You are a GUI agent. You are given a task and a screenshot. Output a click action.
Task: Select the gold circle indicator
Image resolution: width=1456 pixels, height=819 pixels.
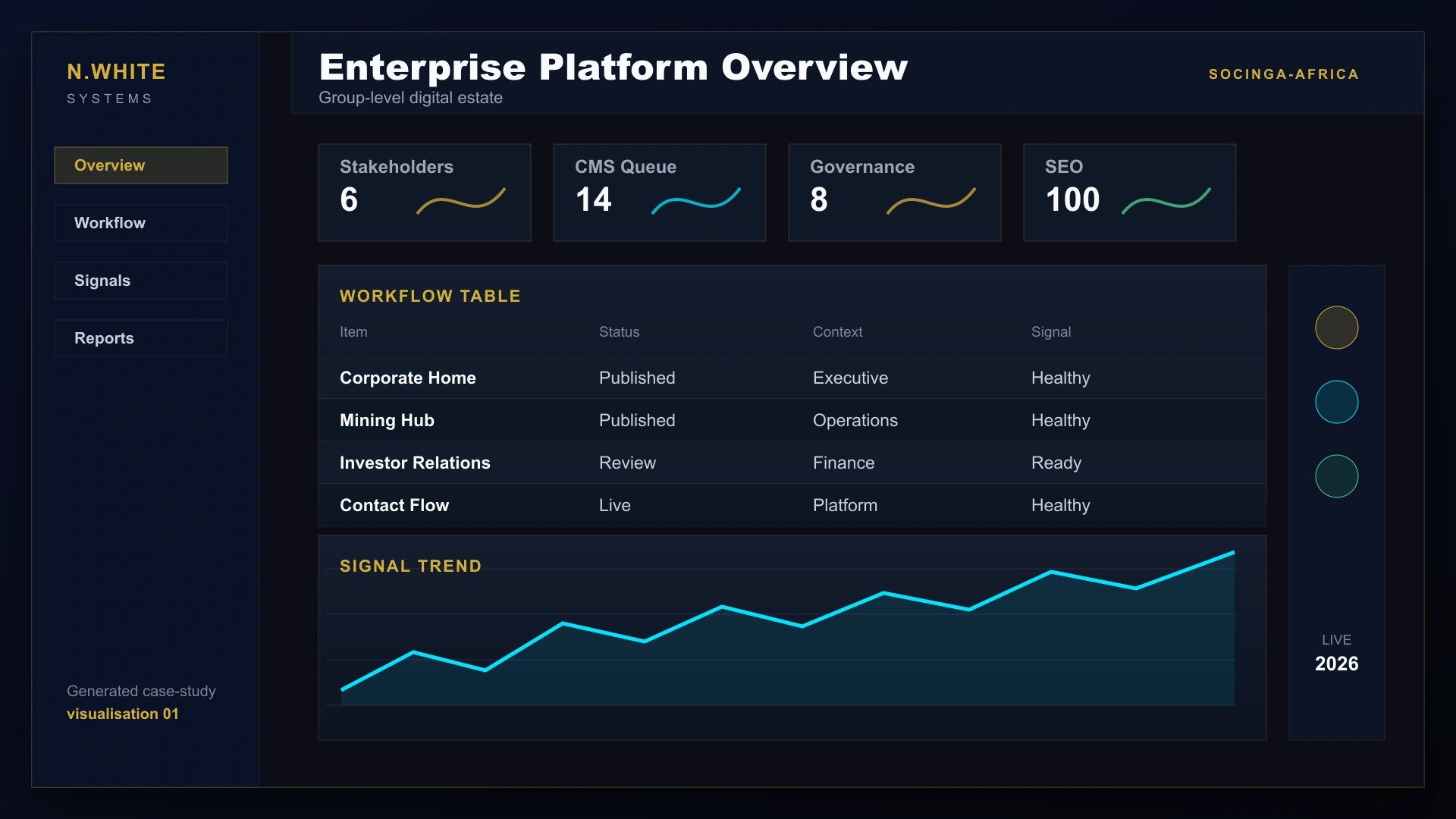click(1337, 328)
